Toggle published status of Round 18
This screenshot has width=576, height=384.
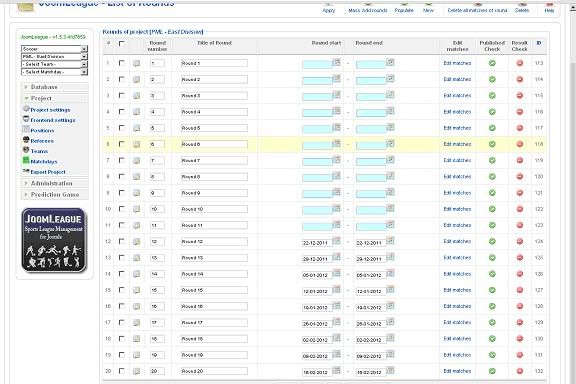[492, 339]
